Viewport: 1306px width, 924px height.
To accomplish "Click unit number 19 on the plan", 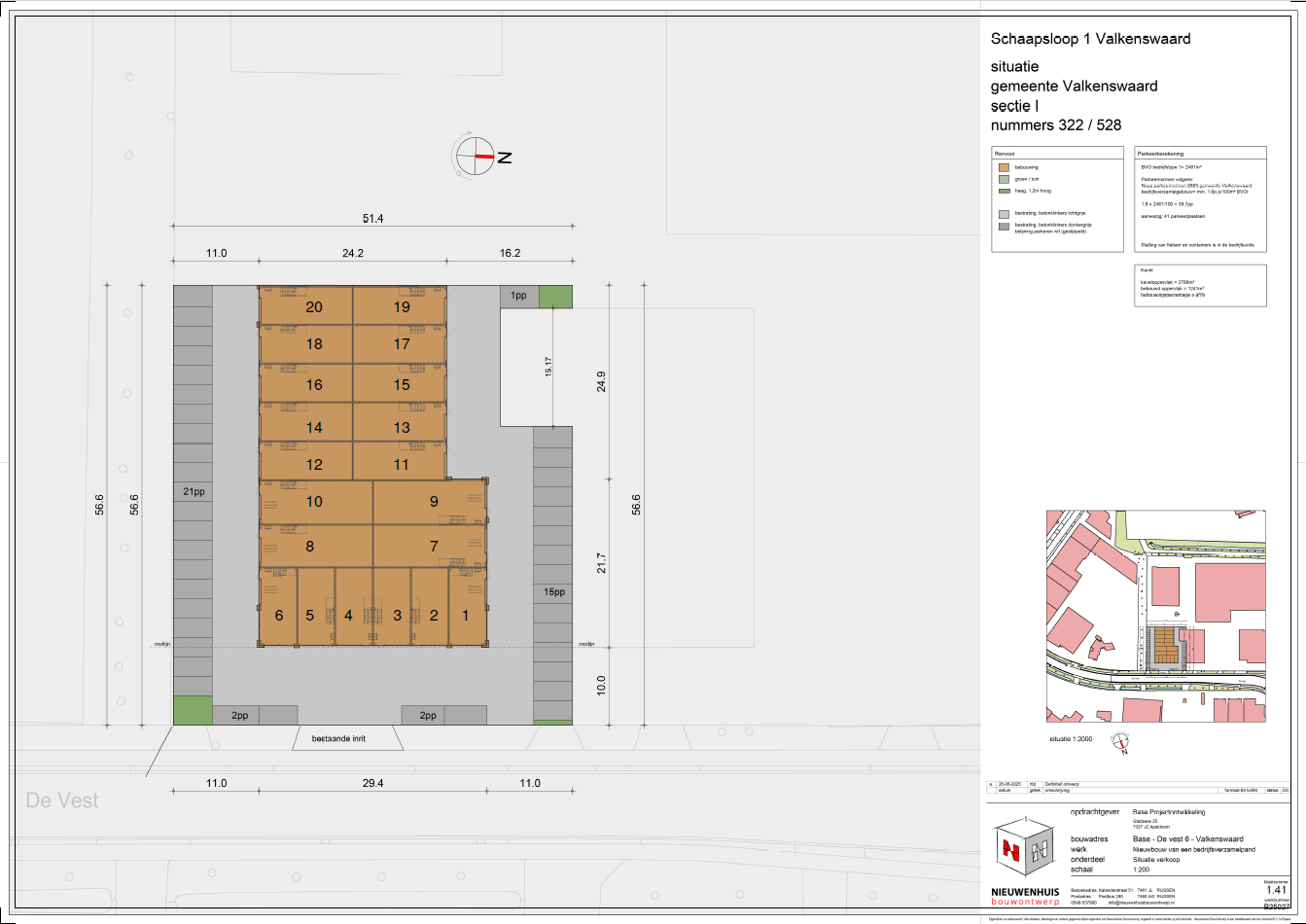I will [x=402, y=306].
